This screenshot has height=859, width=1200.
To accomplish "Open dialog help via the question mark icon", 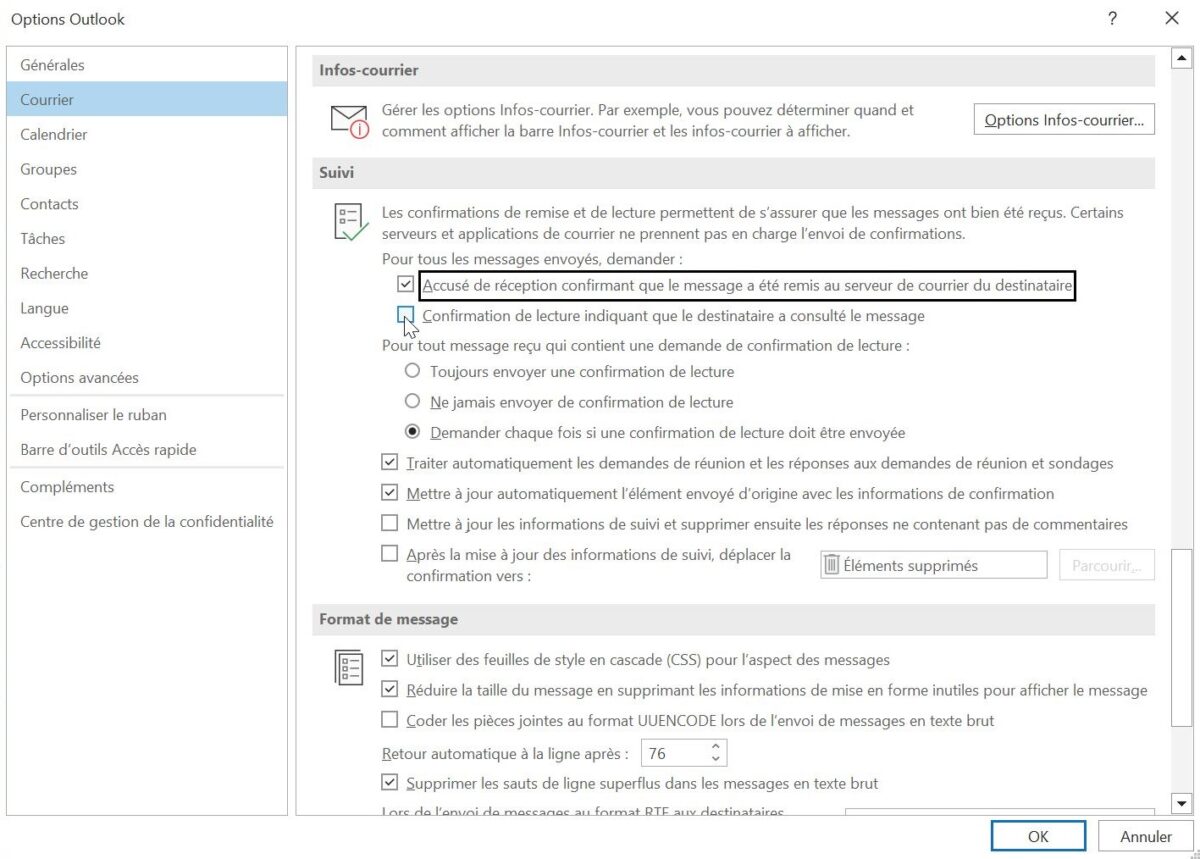I will (1111, 18).
